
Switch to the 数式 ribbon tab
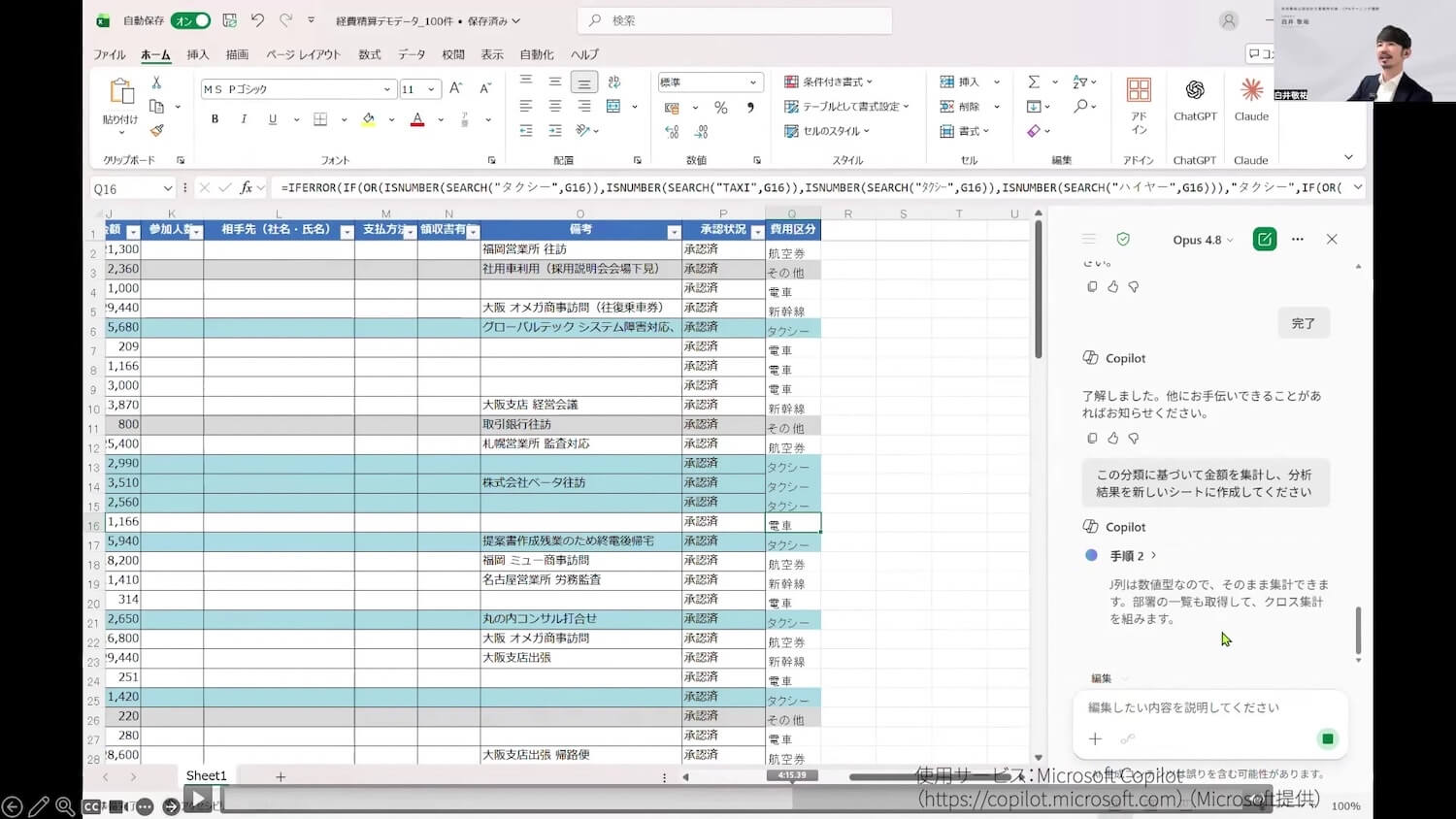pos(370,55)
